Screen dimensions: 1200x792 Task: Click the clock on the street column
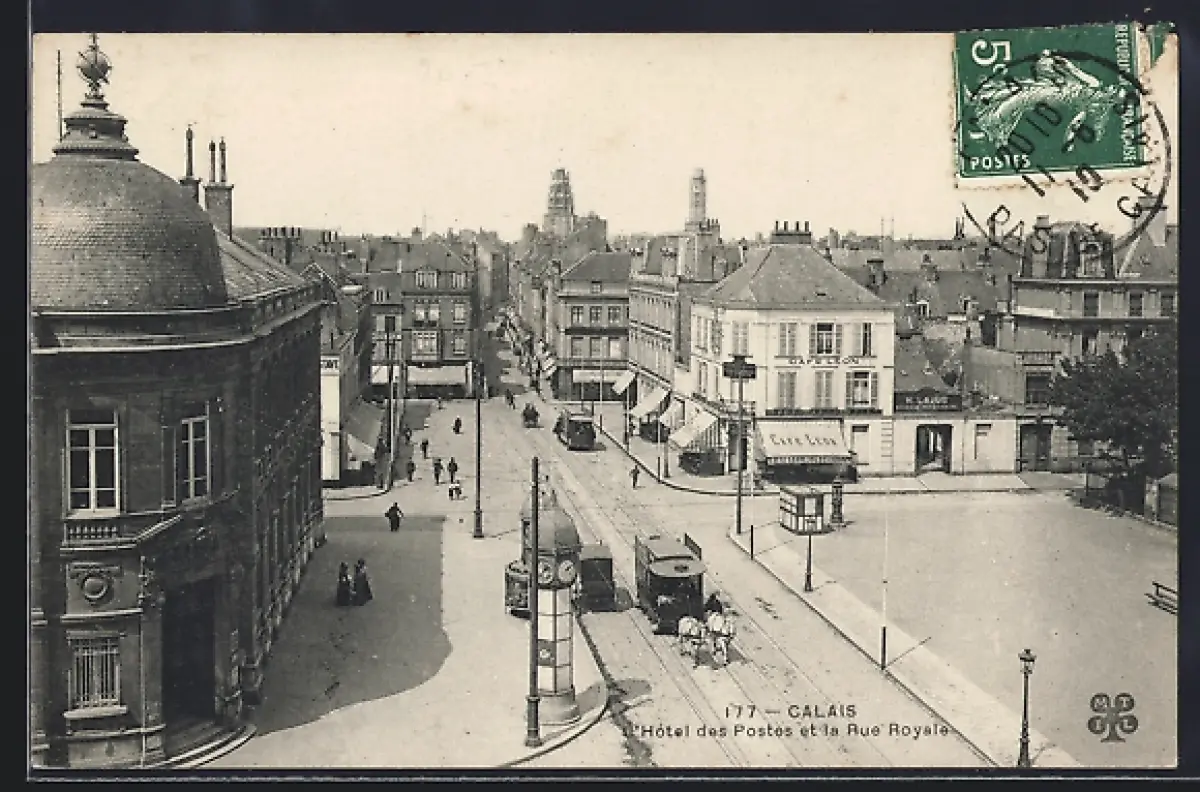tap(556, 571)
